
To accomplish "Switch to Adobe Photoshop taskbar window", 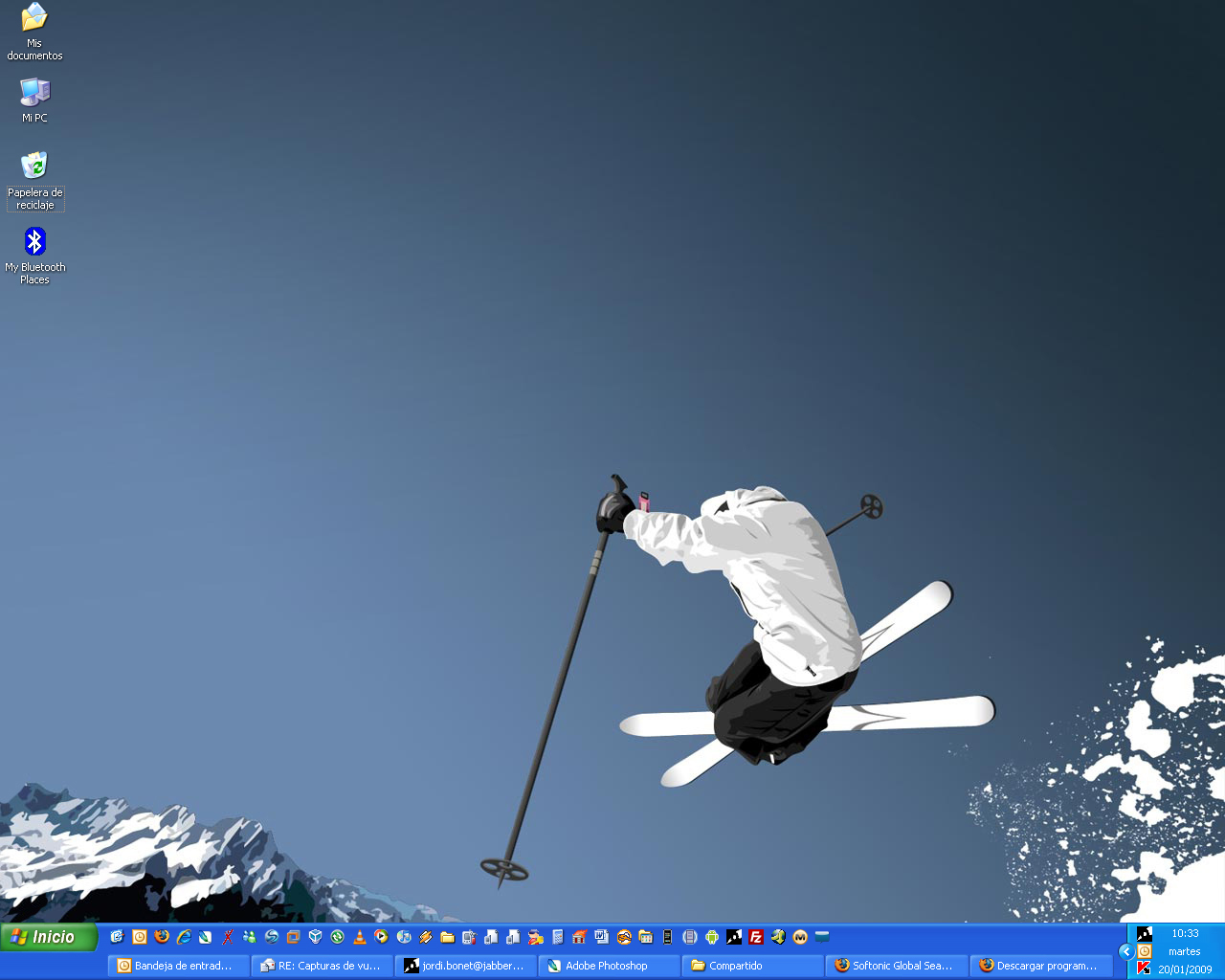I will pyautogui.click(x=609, y=966).
